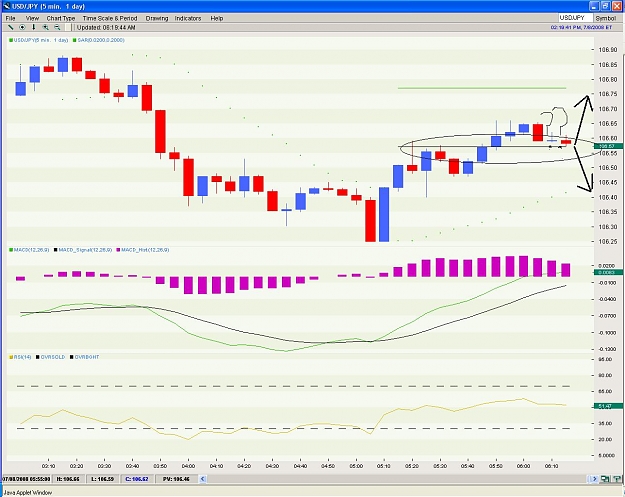Open the View menu
Viewport: 625px width, 497px height.
[32, 18]
